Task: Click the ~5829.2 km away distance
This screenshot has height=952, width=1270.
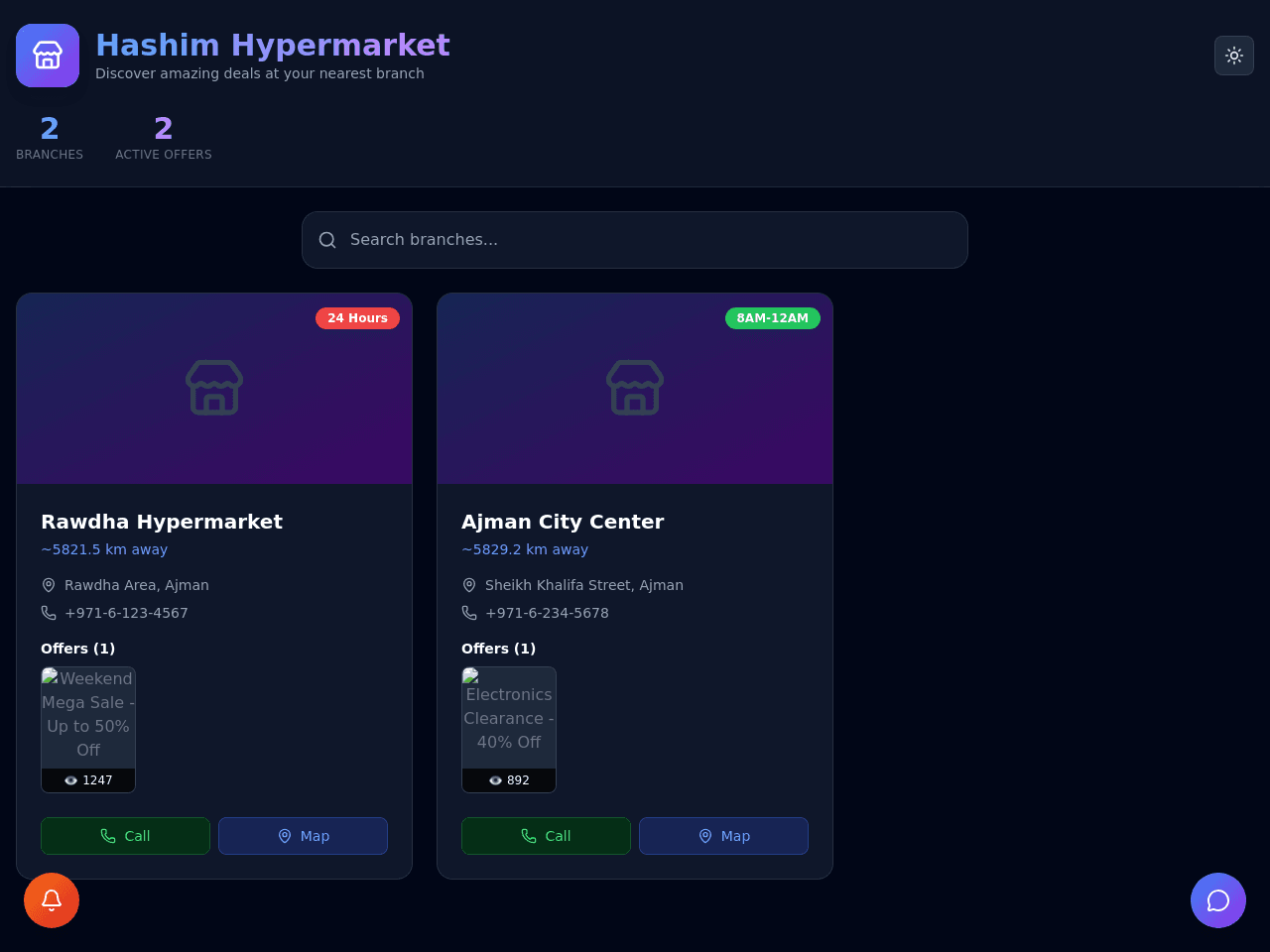Action: (x=525, y=549)
